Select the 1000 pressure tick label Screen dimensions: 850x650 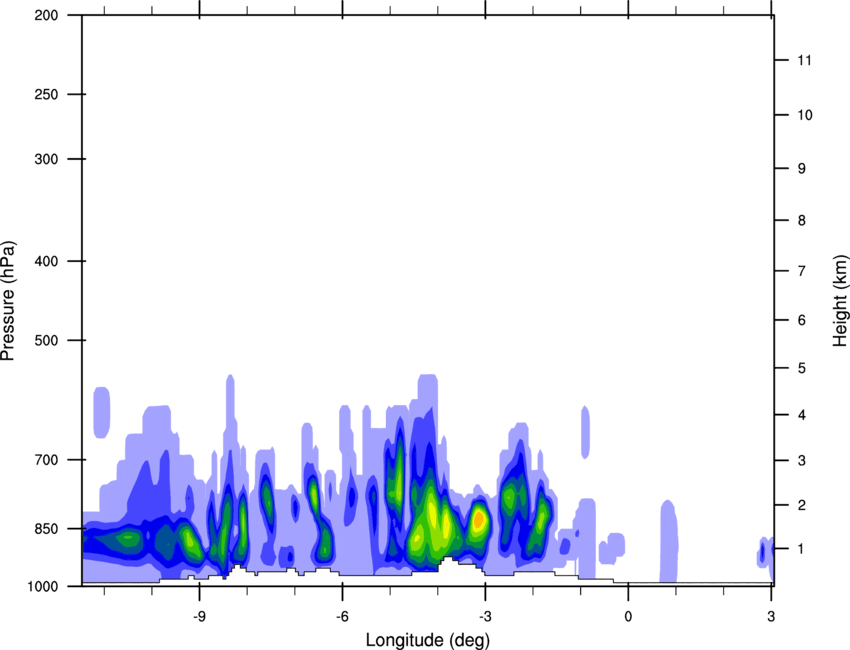(43, 586)
